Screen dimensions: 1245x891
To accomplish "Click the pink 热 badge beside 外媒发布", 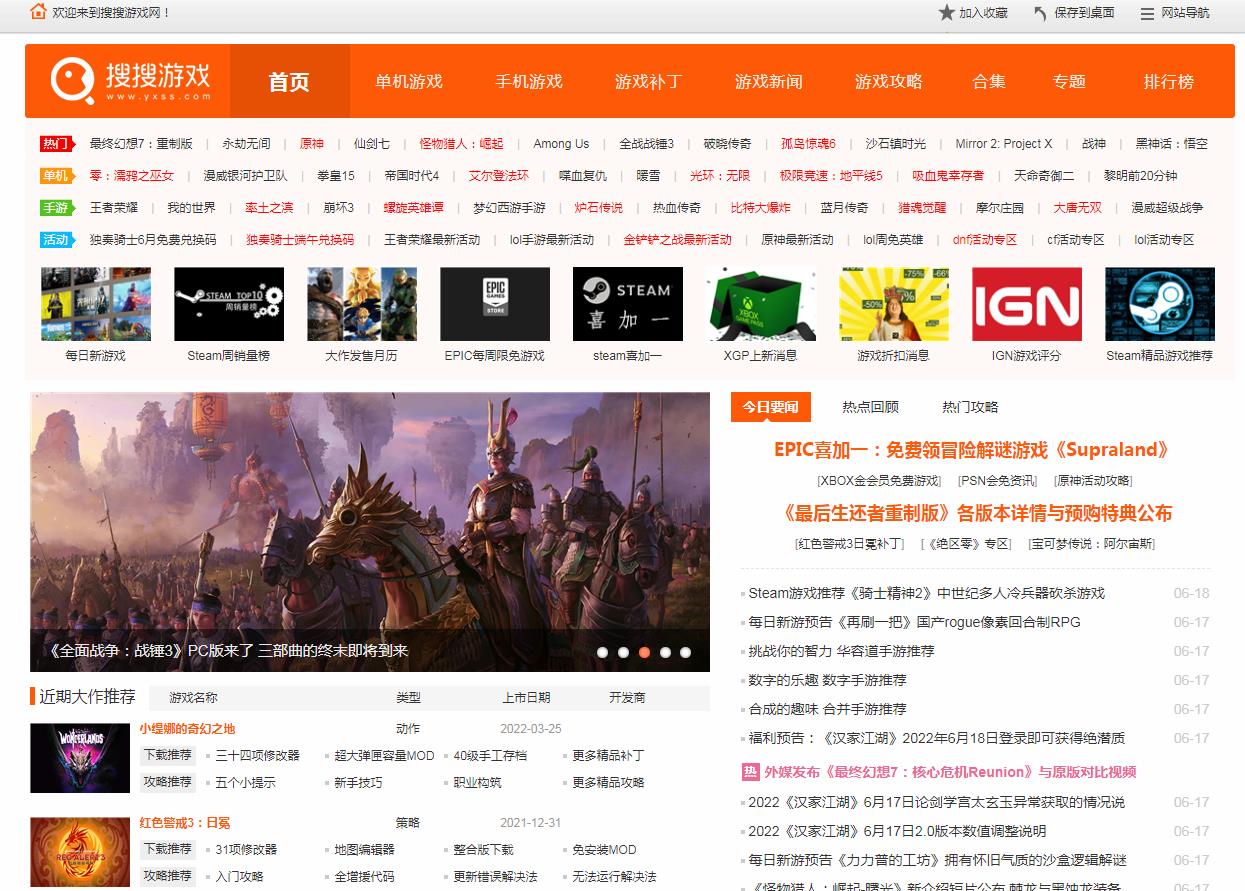I will coord(750,772).
